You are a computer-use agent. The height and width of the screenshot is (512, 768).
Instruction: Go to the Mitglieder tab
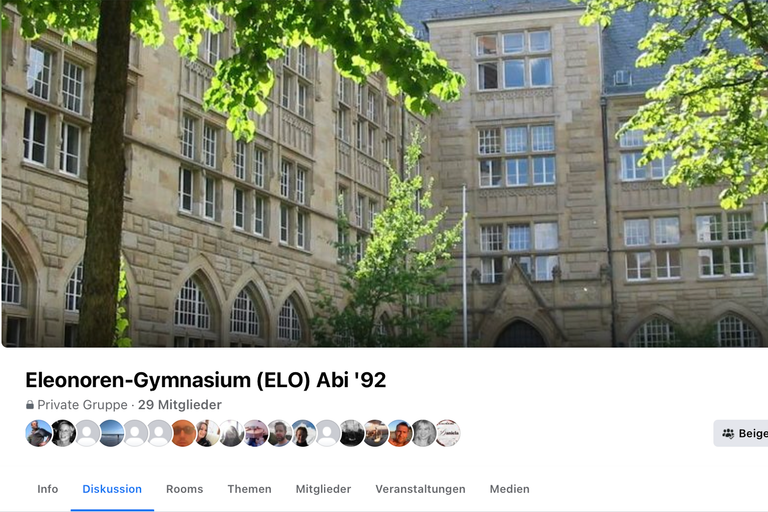pos(323,489)
